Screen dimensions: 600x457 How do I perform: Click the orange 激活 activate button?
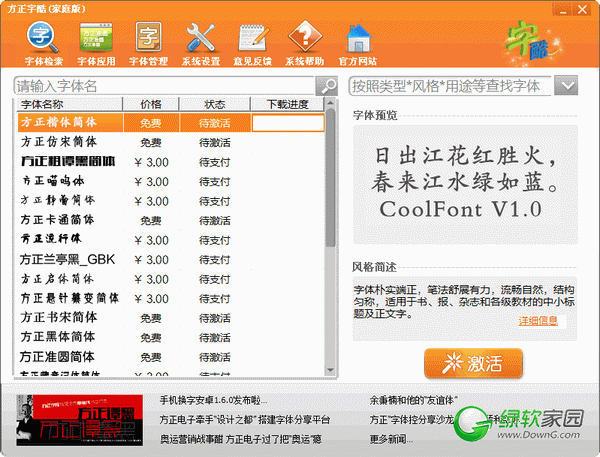[x=473, y=363]
